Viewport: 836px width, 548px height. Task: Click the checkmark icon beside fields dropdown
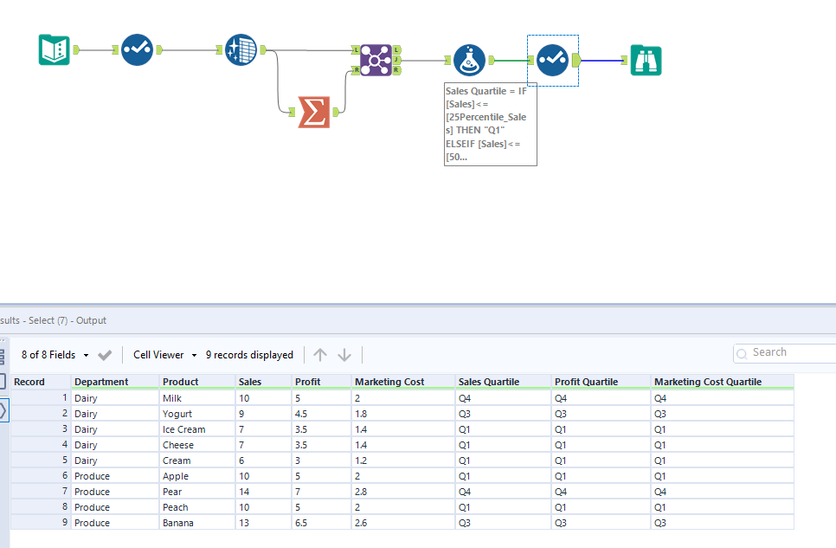(x=105, y=355)
